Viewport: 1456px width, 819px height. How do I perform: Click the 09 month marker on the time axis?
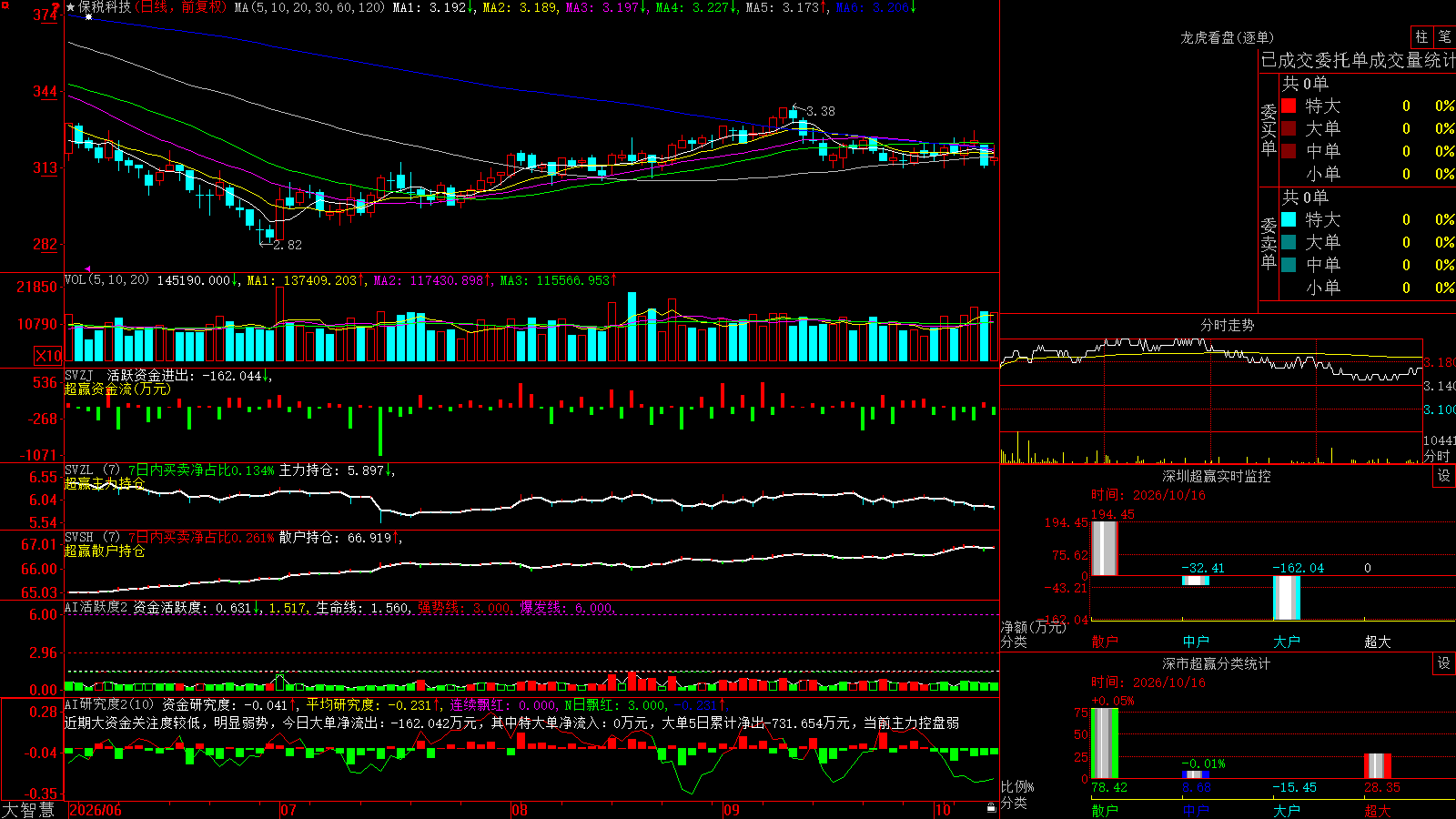pyautogui.click(x=732, y=810)
